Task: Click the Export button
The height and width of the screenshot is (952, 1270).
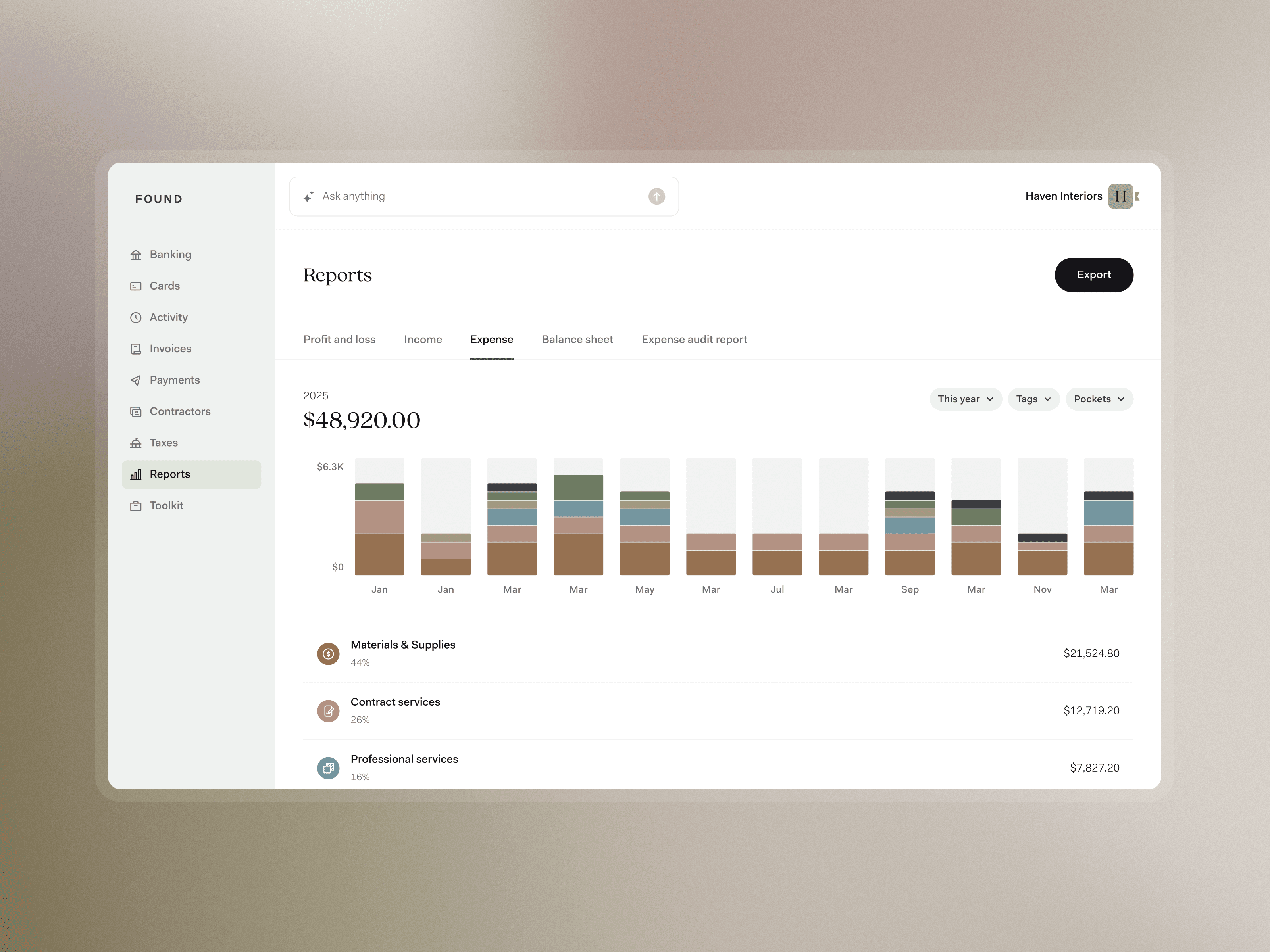Action: (x=1093, y=275)
